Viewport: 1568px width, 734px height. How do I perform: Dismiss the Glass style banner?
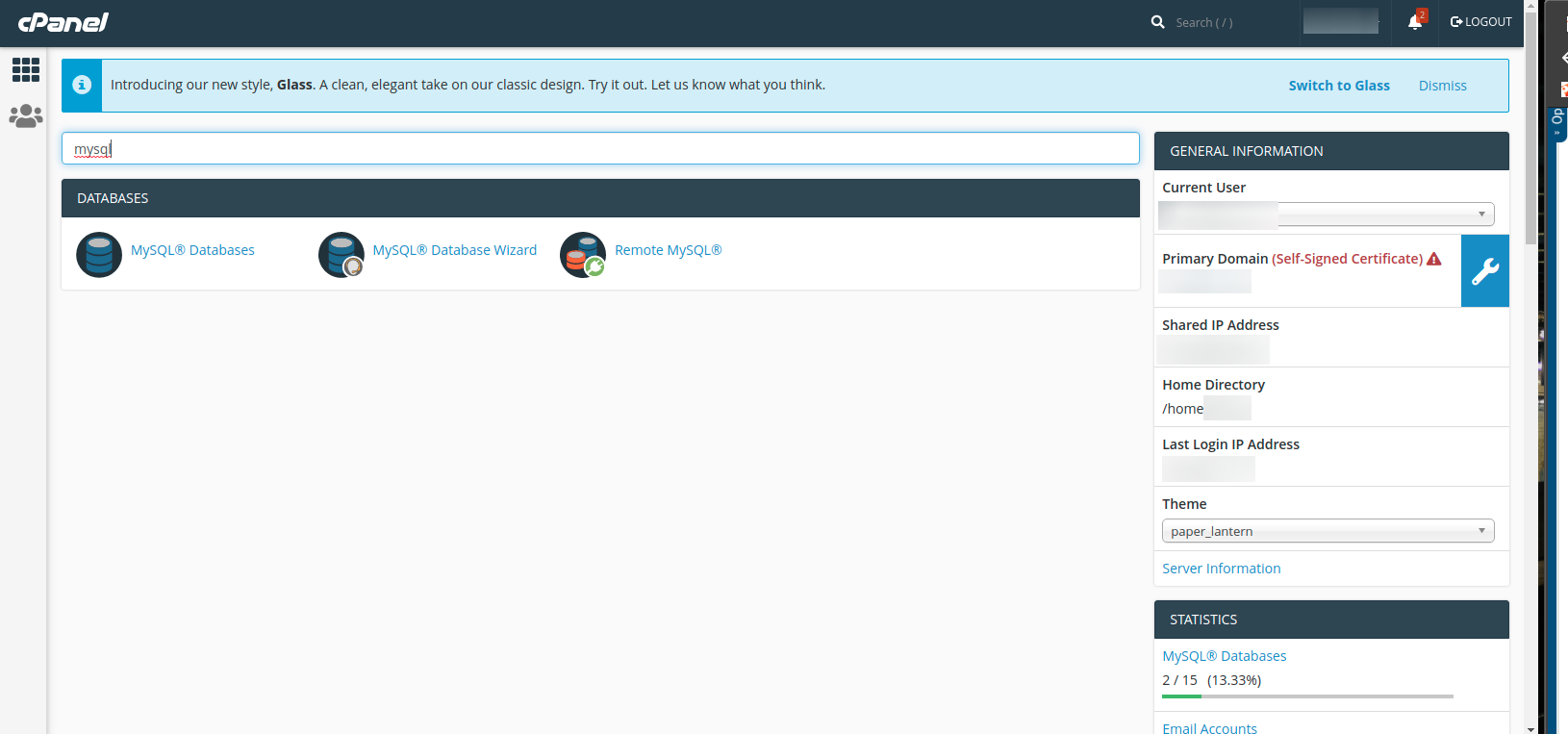coord(1442,86)
